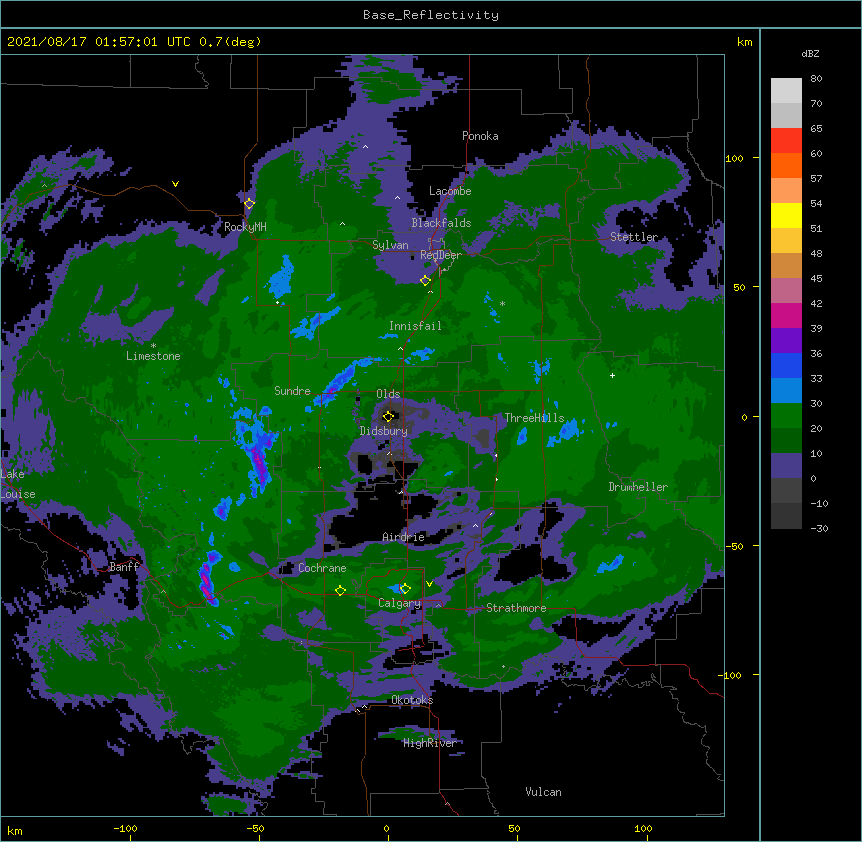Viewport: 862px width, 842px height.
Task: Click the yellow marker at Calgary
Action: tap(405, 589)
